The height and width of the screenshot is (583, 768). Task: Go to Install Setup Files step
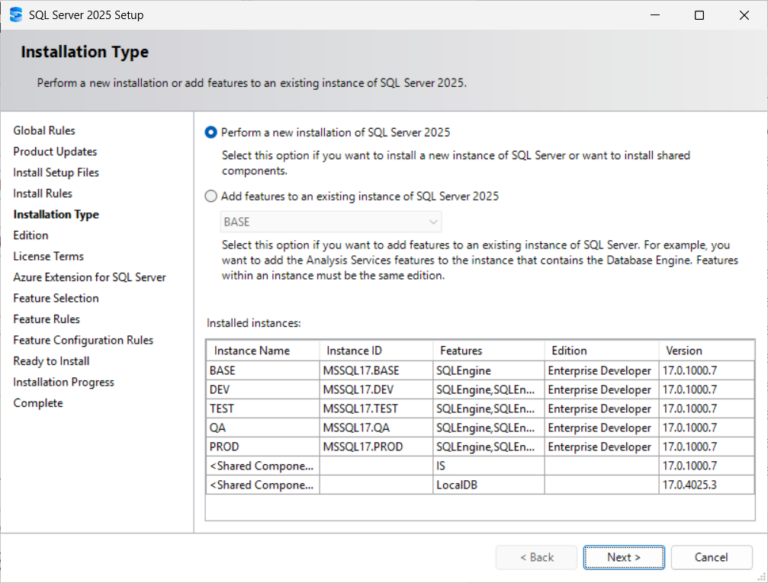click(56, 173)
